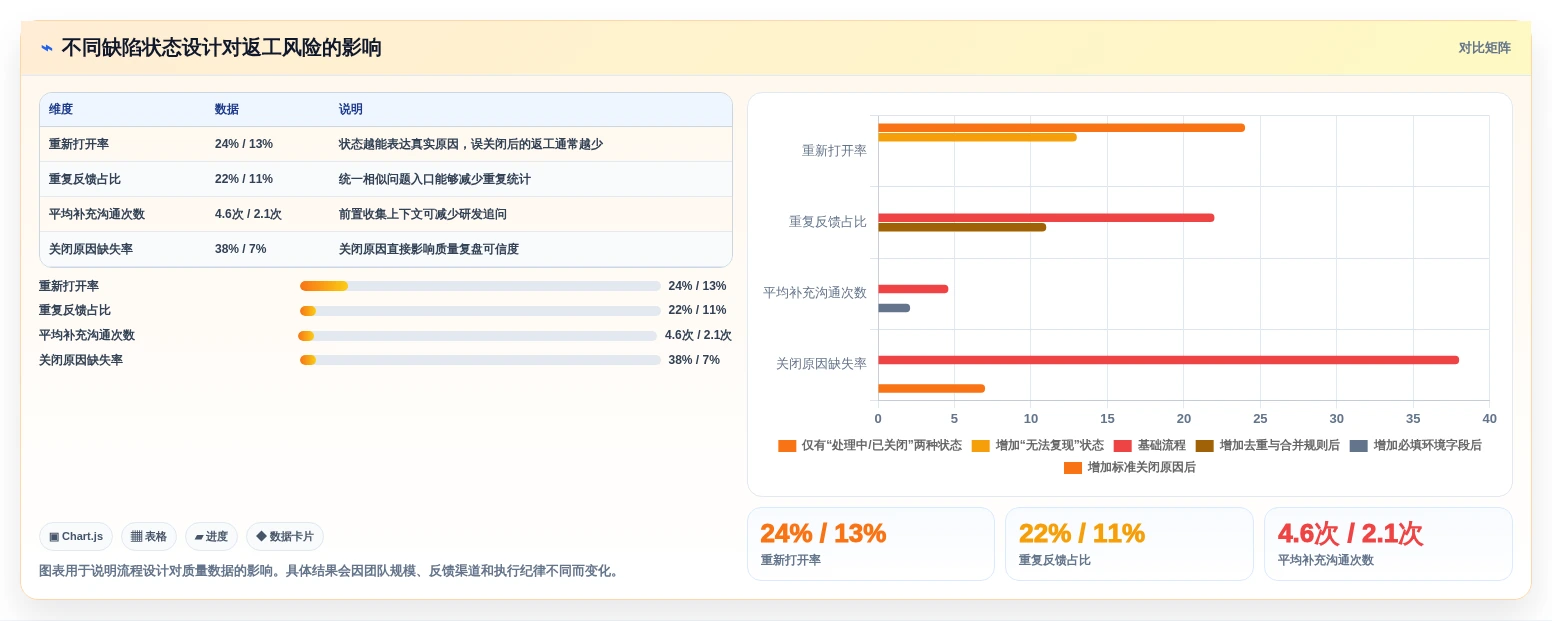This screenshot has width=1552, height=621.
Task: Click the card title 不同缺陷状态设计对返工风险的影响
Action: tap(221, 48)
